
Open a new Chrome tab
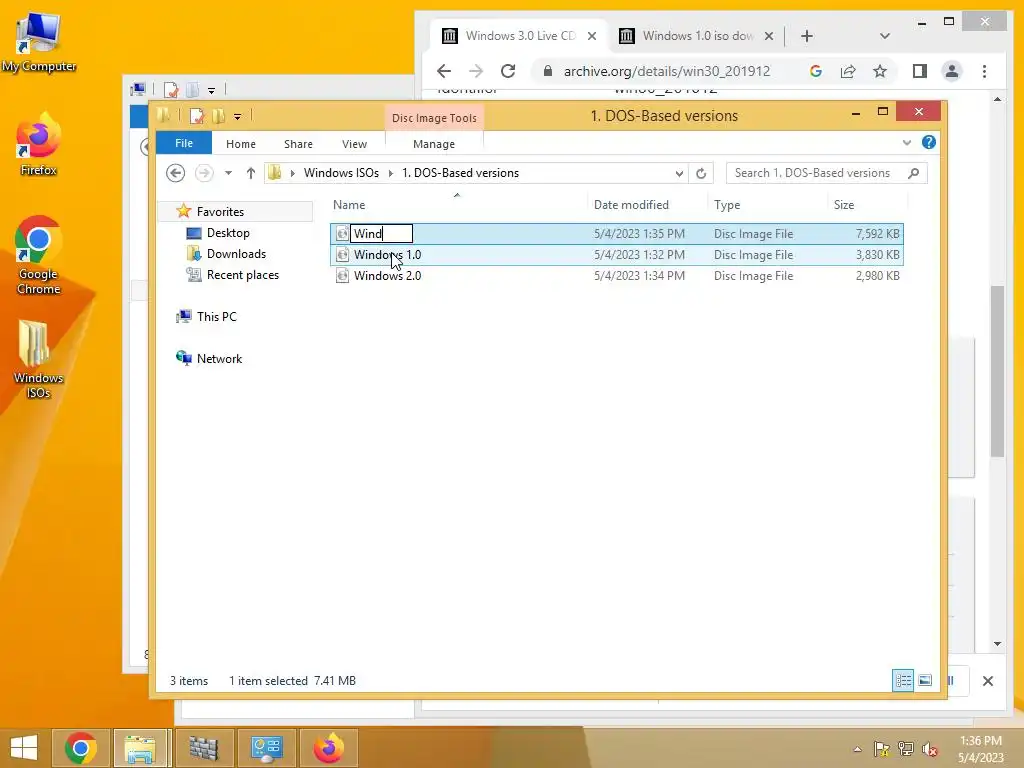807,36
